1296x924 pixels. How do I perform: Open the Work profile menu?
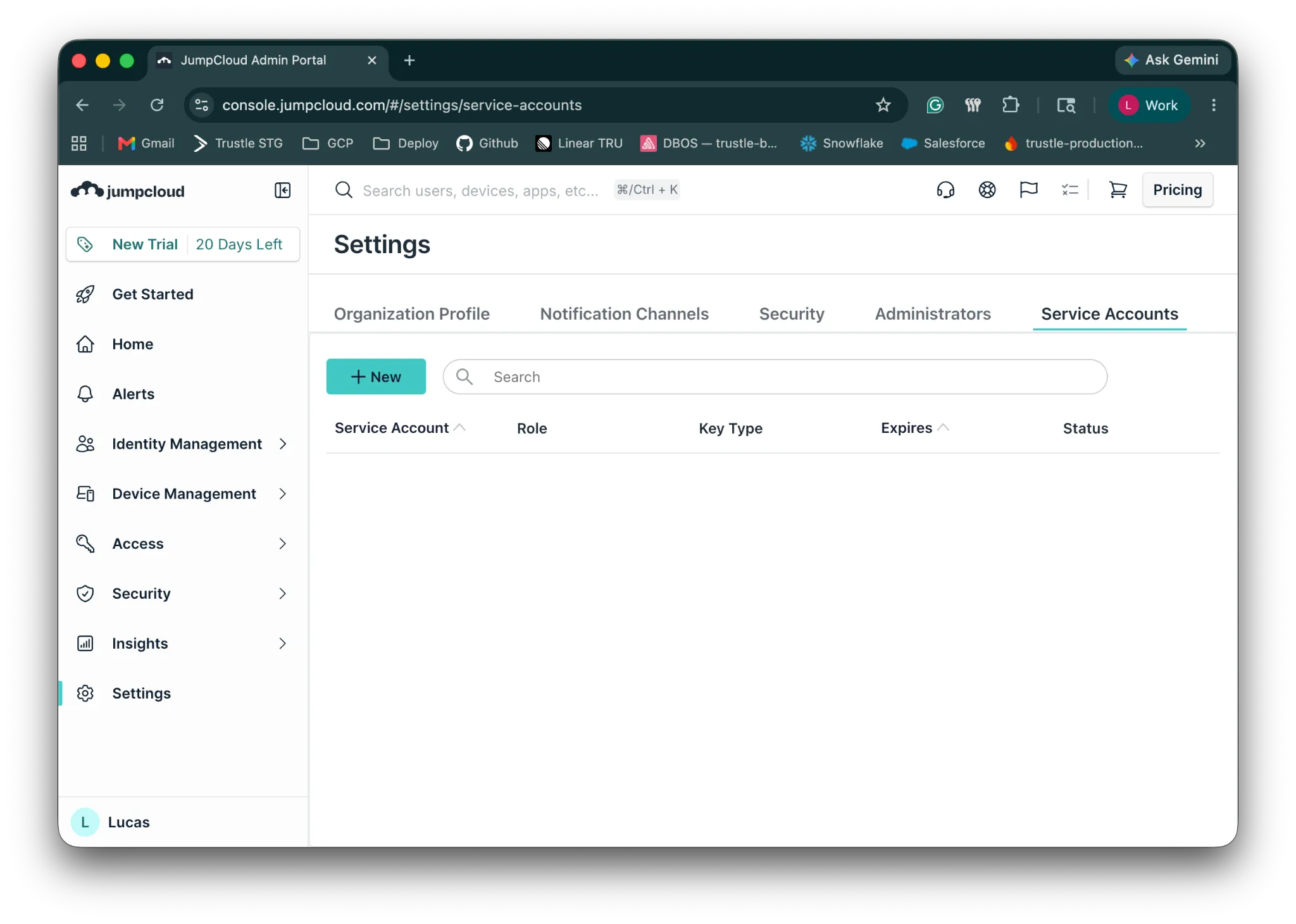pos(1149,105)
